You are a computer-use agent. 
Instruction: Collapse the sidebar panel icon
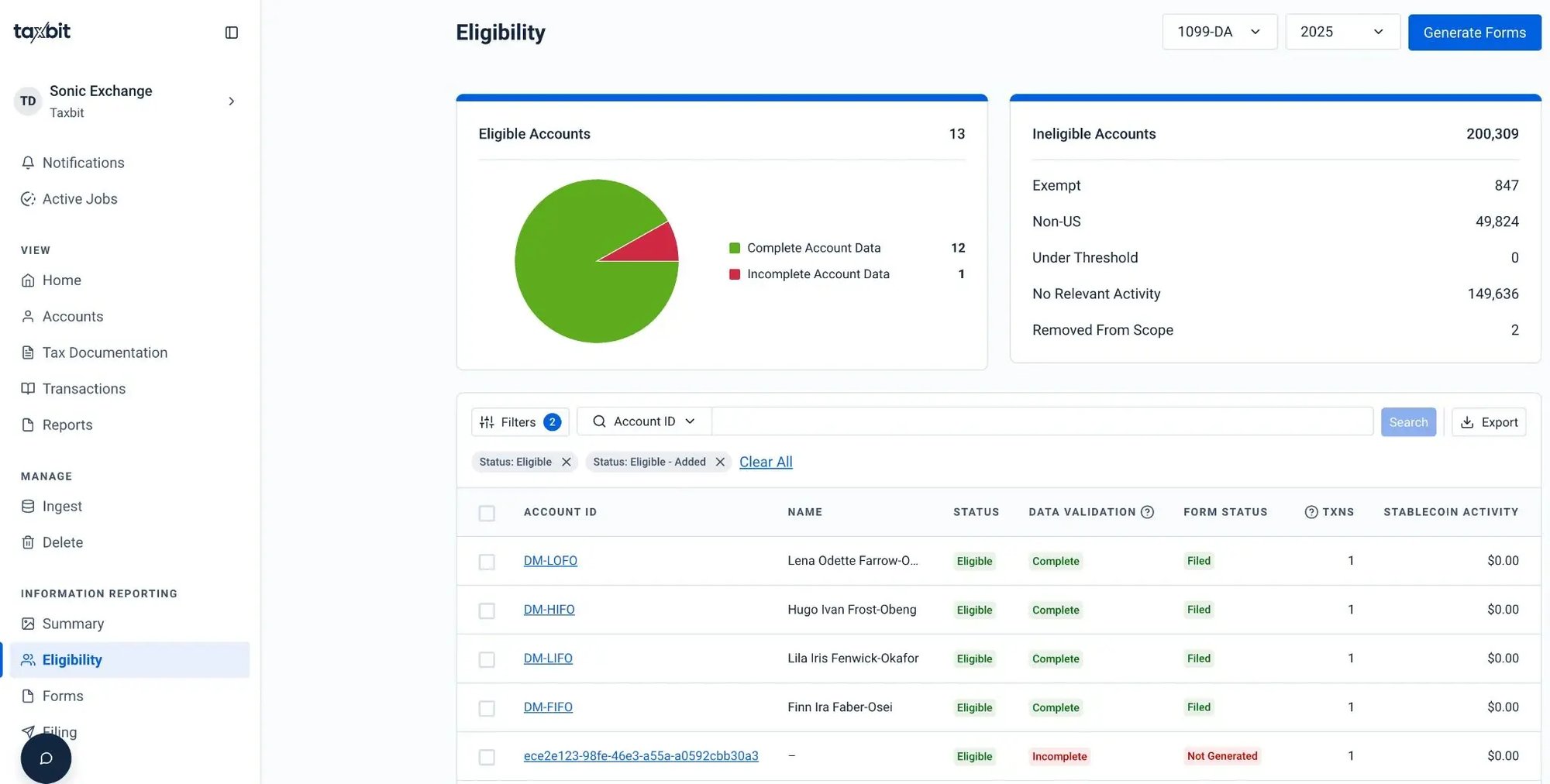231,33
